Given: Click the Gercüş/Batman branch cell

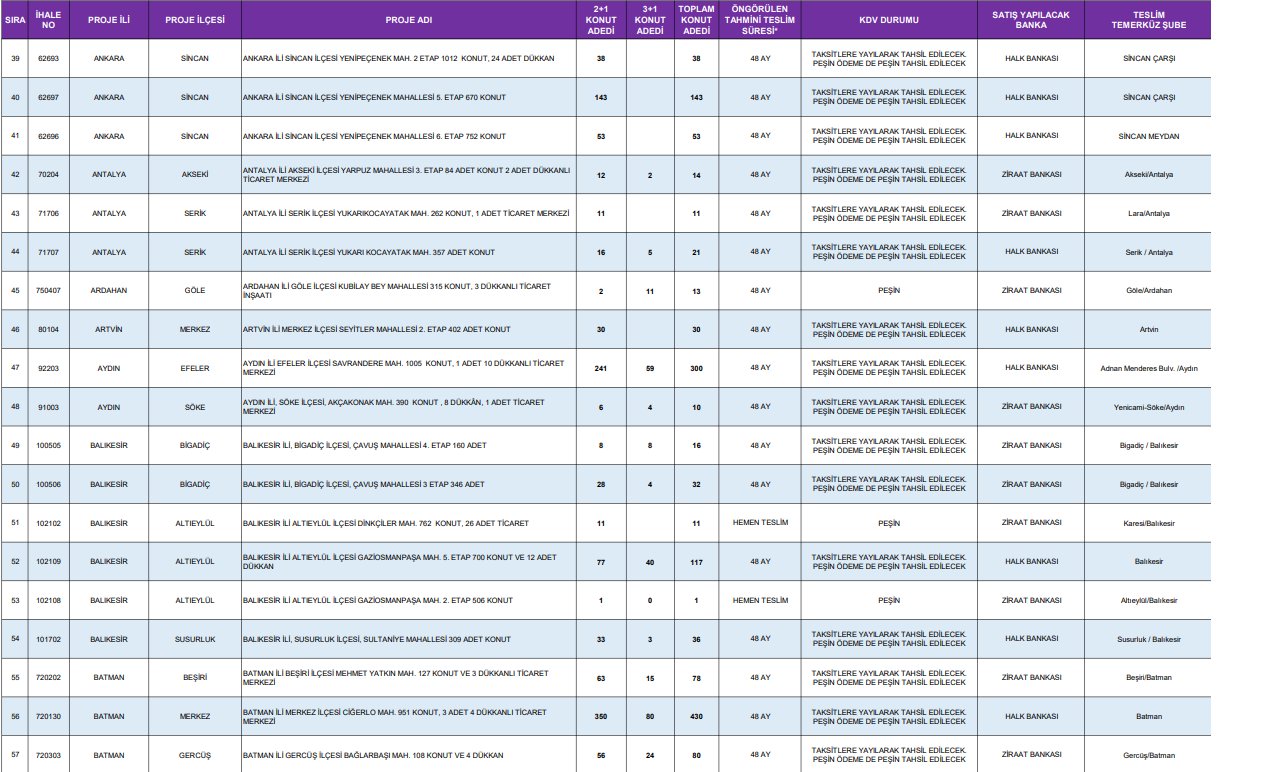Looking at the screenshot, I should 1149,755.
